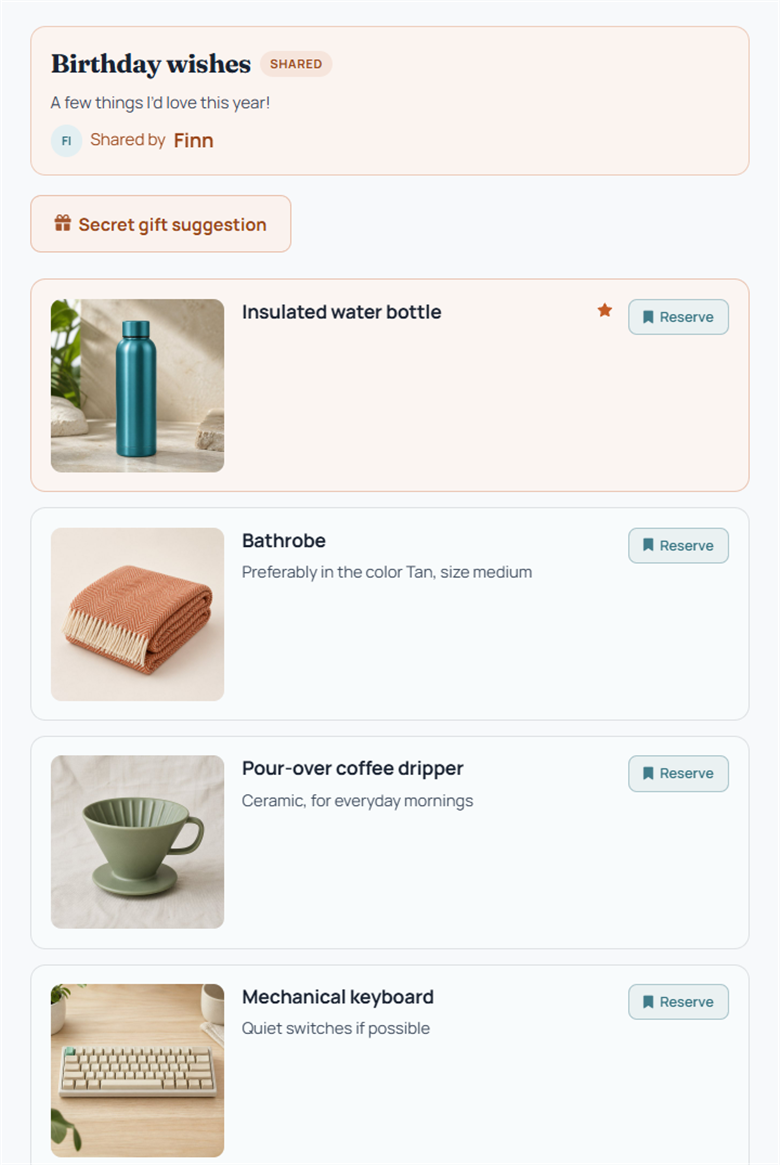The image size is (780, 1165).
Task: Open the mechanical keyboard photo
Action: 137,1070
